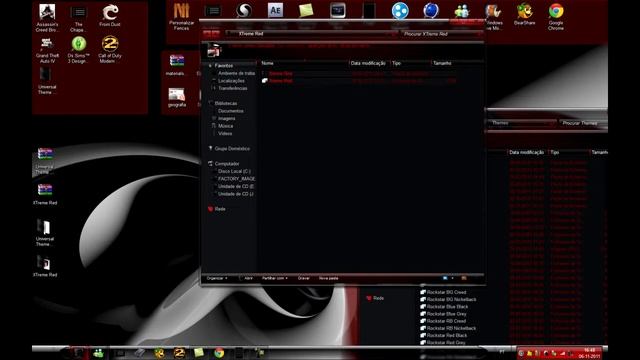Open Call of Duty icon on the taskbar

[180, 353]
